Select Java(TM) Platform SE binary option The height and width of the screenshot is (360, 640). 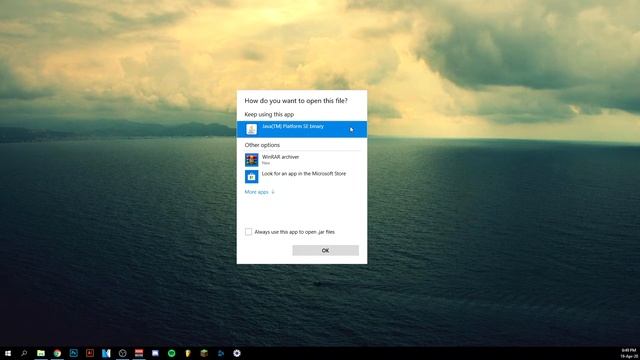click(x=302, y=129)
